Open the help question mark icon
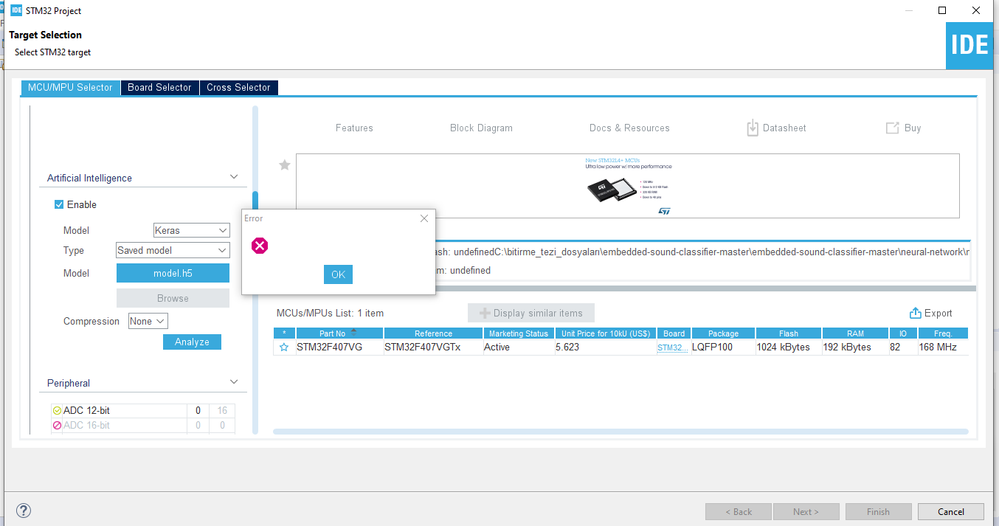The width and height of the screenshot is (999, 526). pyautogui.click(x=24, y=510)
